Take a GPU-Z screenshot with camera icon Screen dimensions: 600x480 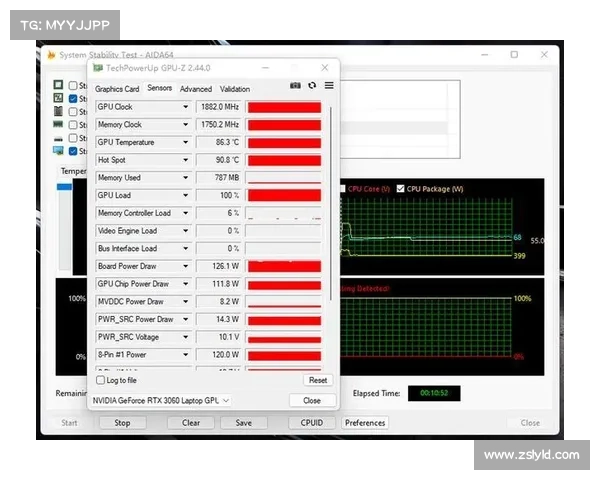tap(295, 85)
